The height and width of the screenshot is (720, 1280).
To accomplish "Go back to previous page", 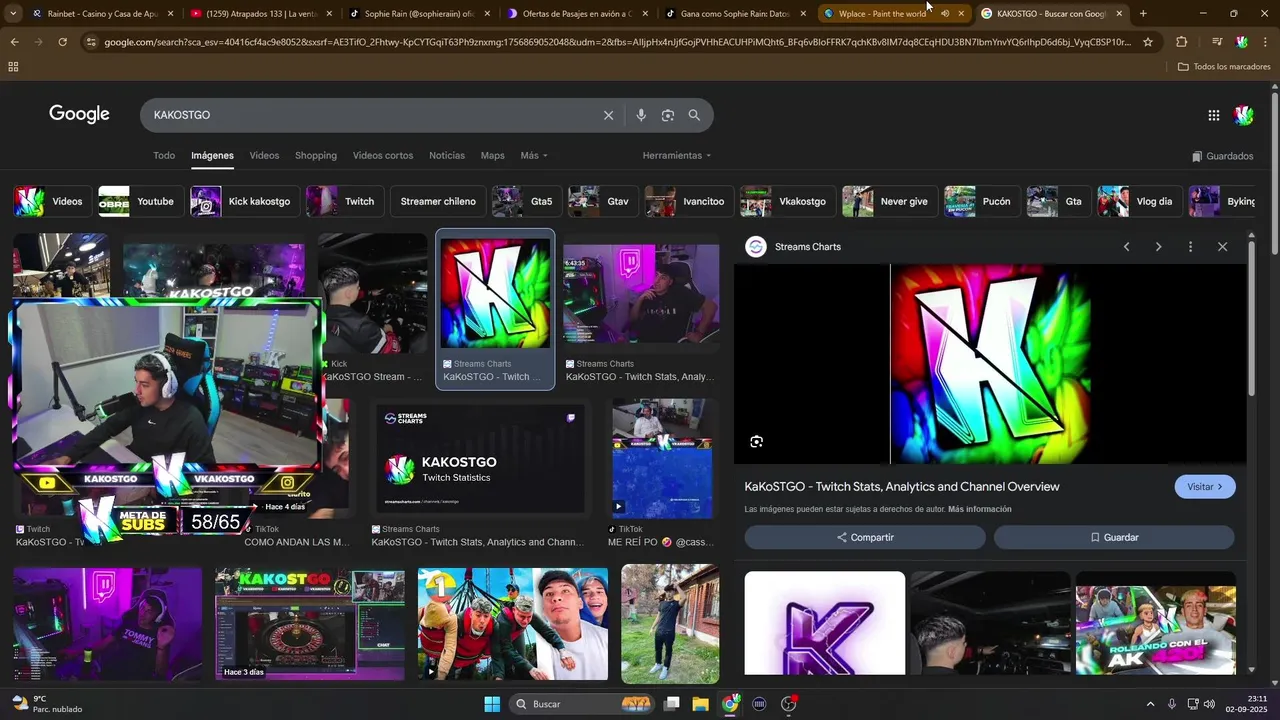I will click(14, 42).
